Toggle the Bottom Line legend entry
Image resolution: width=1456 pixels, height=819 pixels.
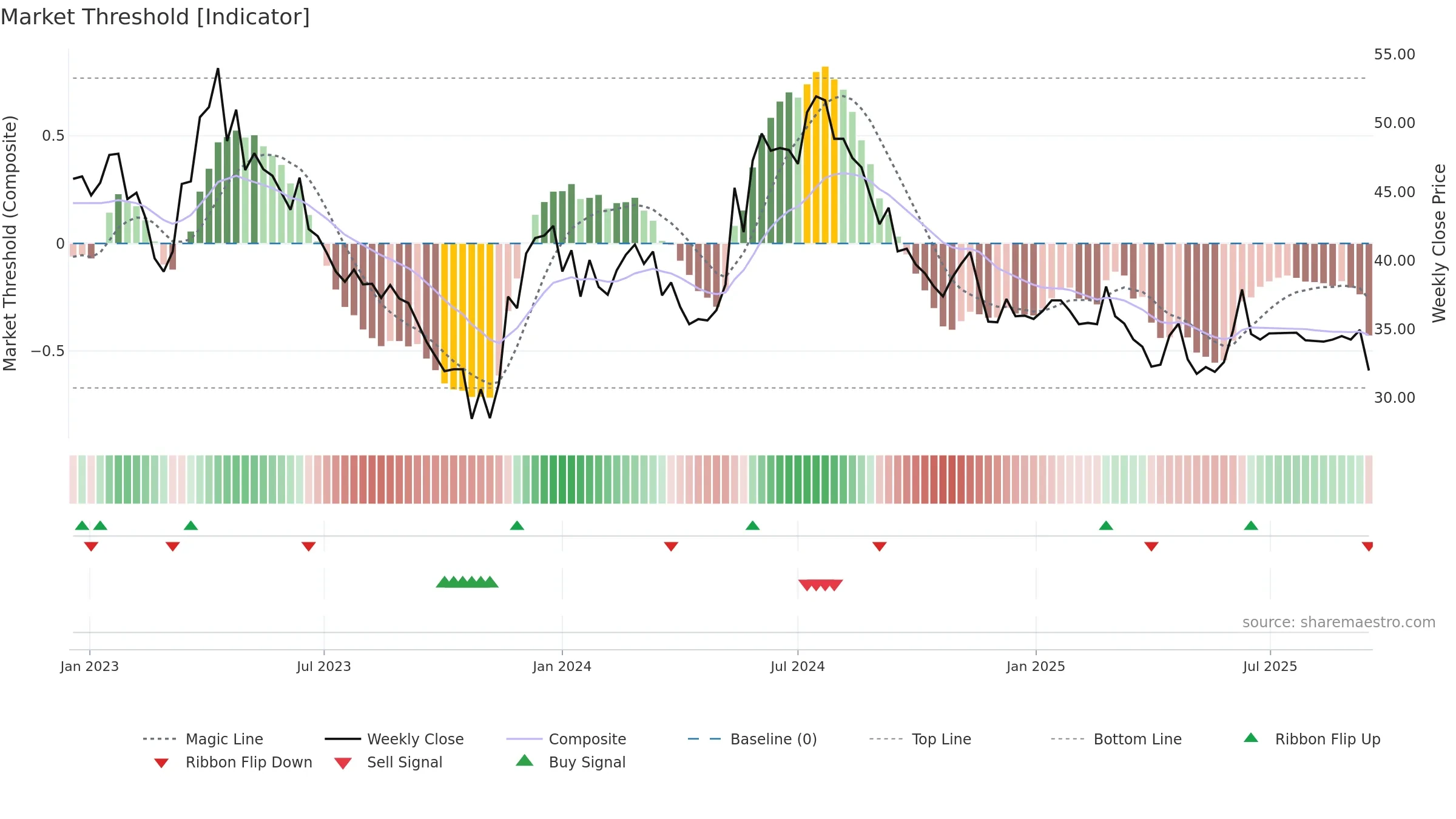[1116, 739]
